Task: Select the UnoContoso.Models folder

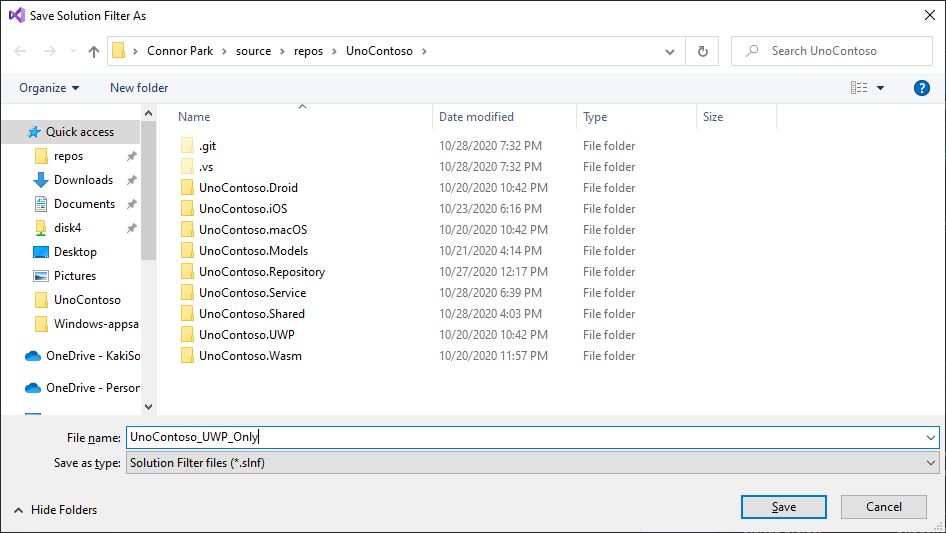Action: coord(253,251)
